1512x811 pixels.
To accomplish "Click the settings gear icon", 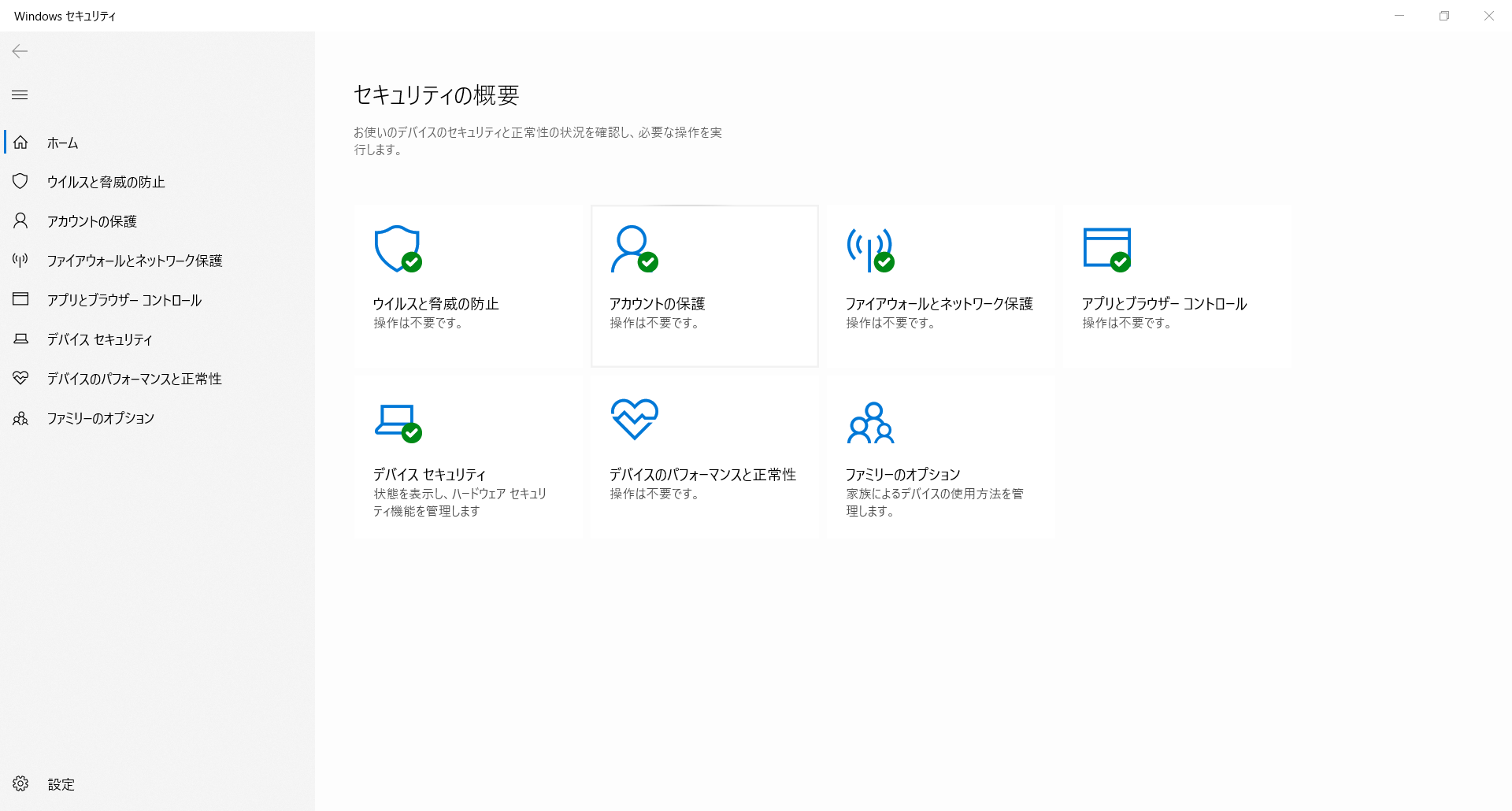I will pos(20,783).
